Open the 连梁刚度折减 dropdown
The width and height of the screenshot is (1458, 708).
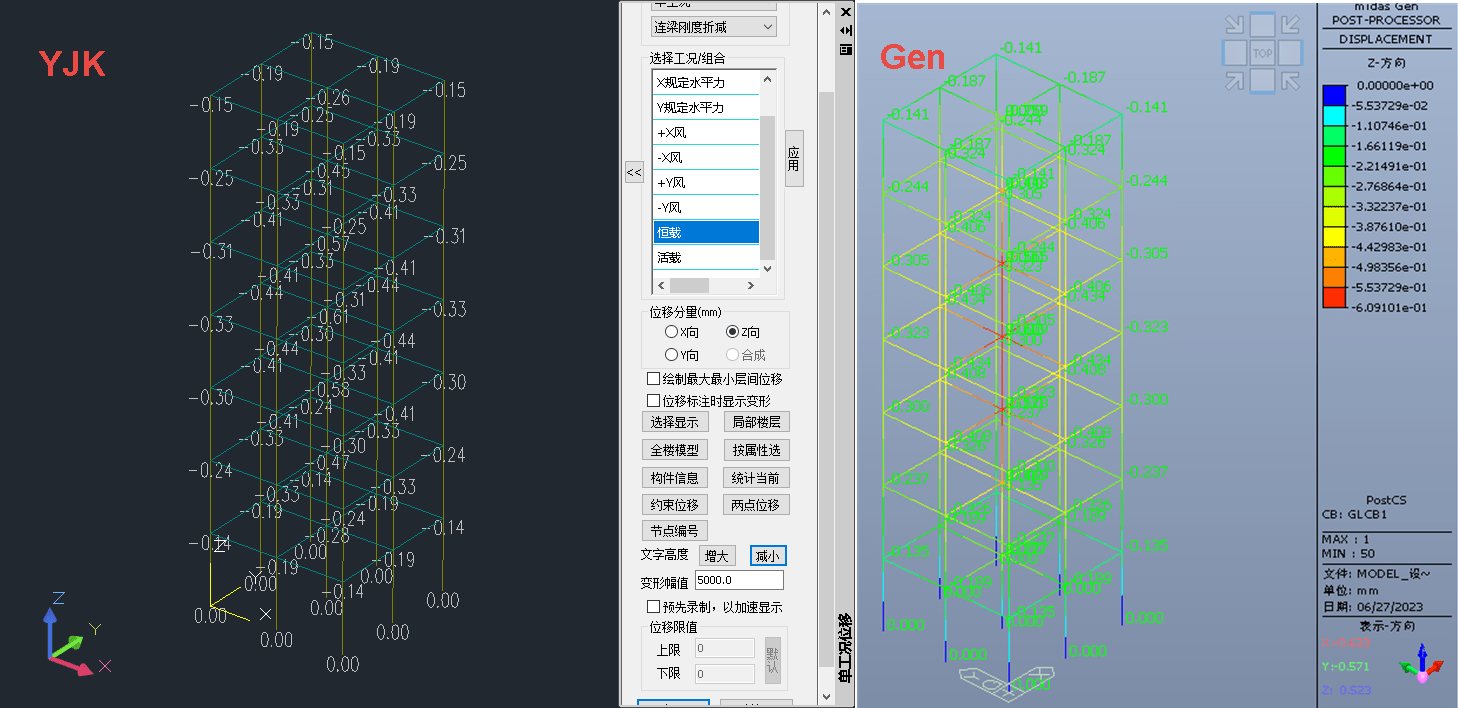[713, 27]
